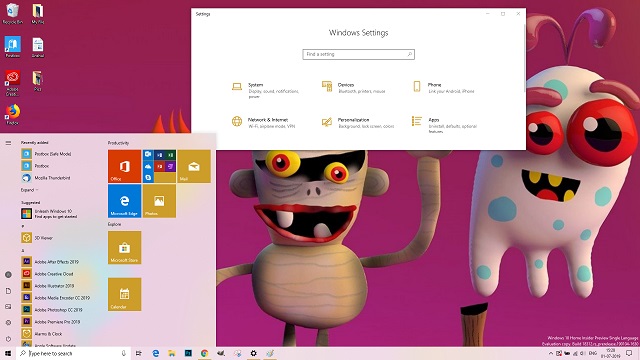The image size is (640, 360).
Task: Click the Windows Start button
Action: 8,353
